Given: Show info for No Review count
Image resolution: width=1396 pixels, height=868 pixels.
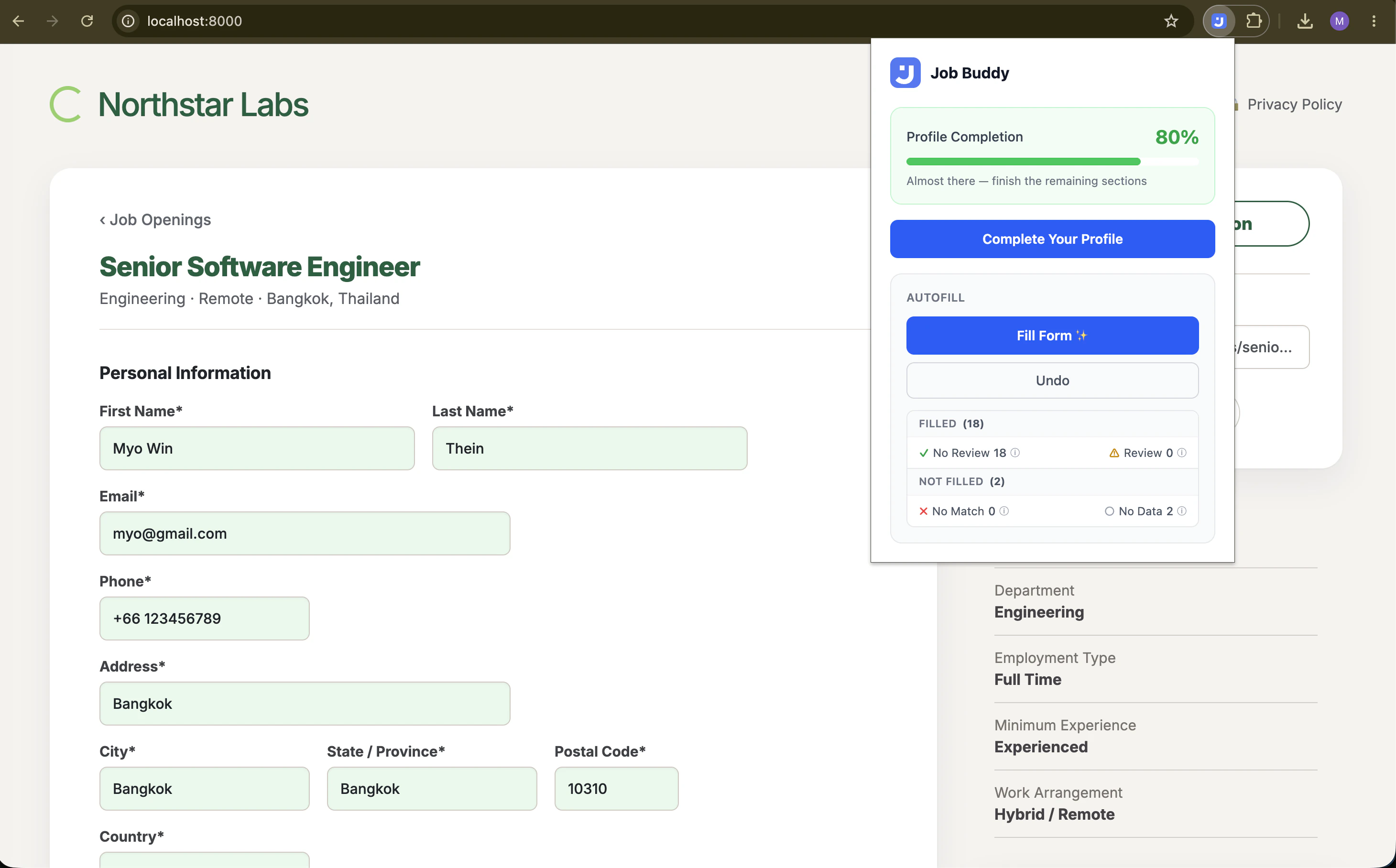Looking at the screenshot, I should pyautogui.click(x=1015, y=452).
